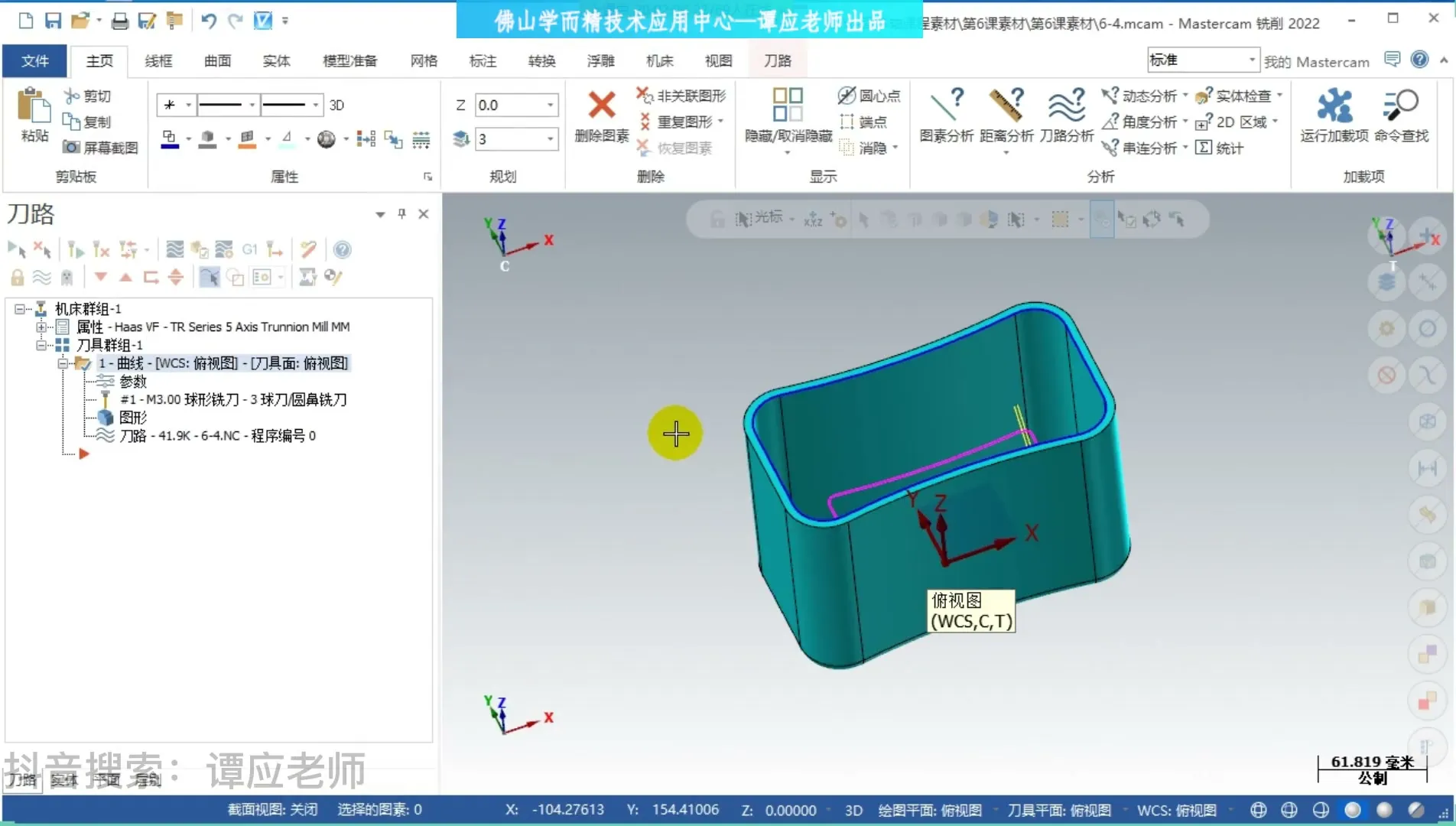Open 图素分析 entity analysis tool
The height and width of the screenshot is (826, 1456).
945,106
